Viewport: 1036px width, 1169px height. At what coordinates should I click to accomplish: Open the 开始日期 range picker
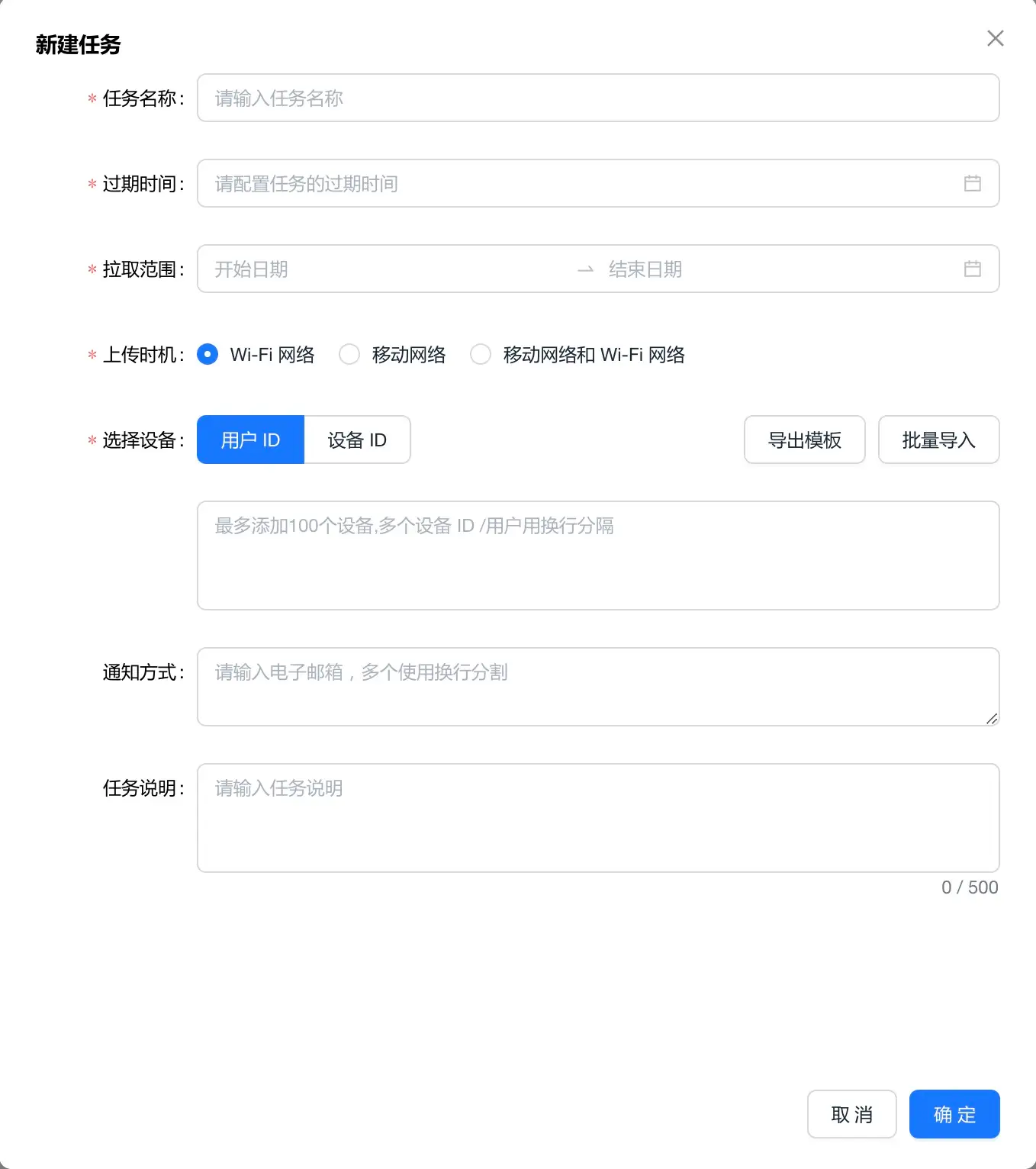click(381, 269)
